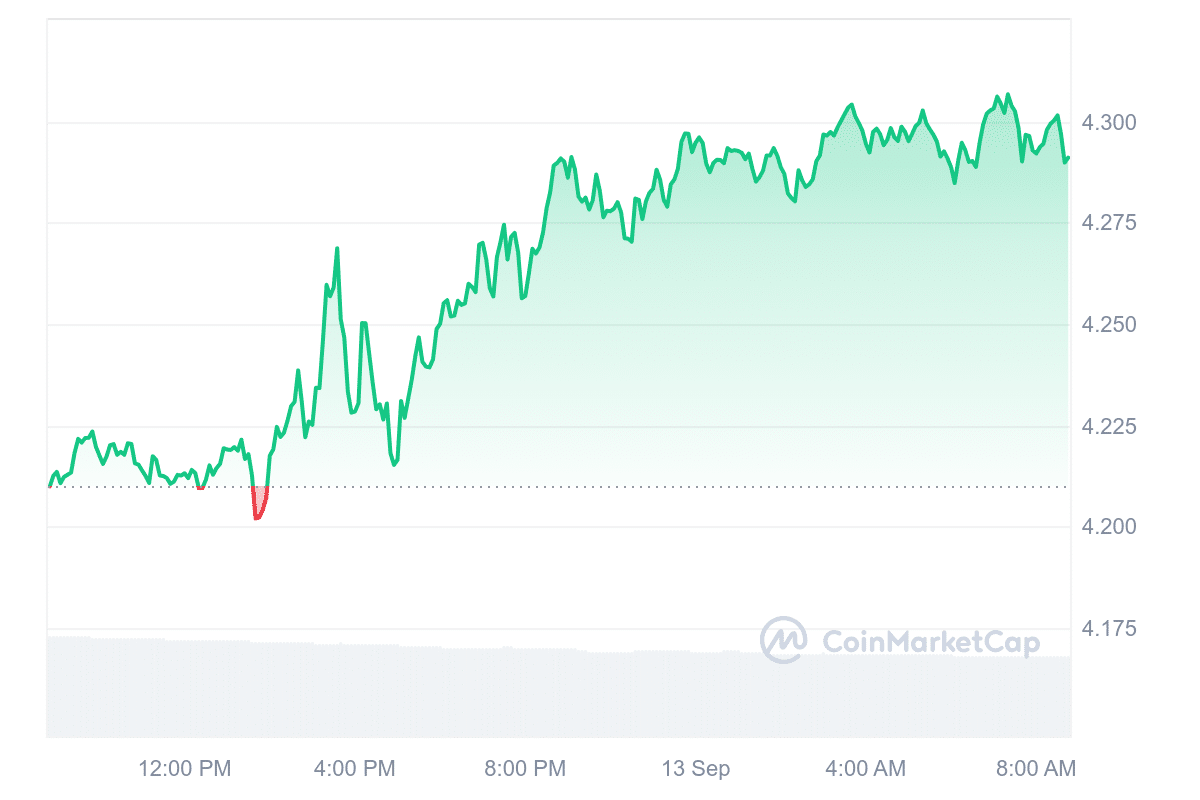Click the 4:00 PM time label

355,769
